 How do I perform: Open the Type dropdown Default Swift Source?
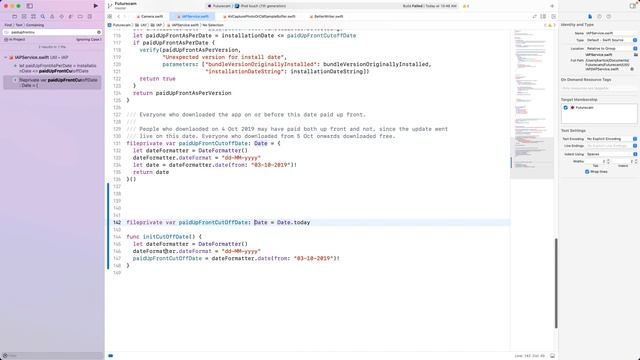tap(611, 40)
